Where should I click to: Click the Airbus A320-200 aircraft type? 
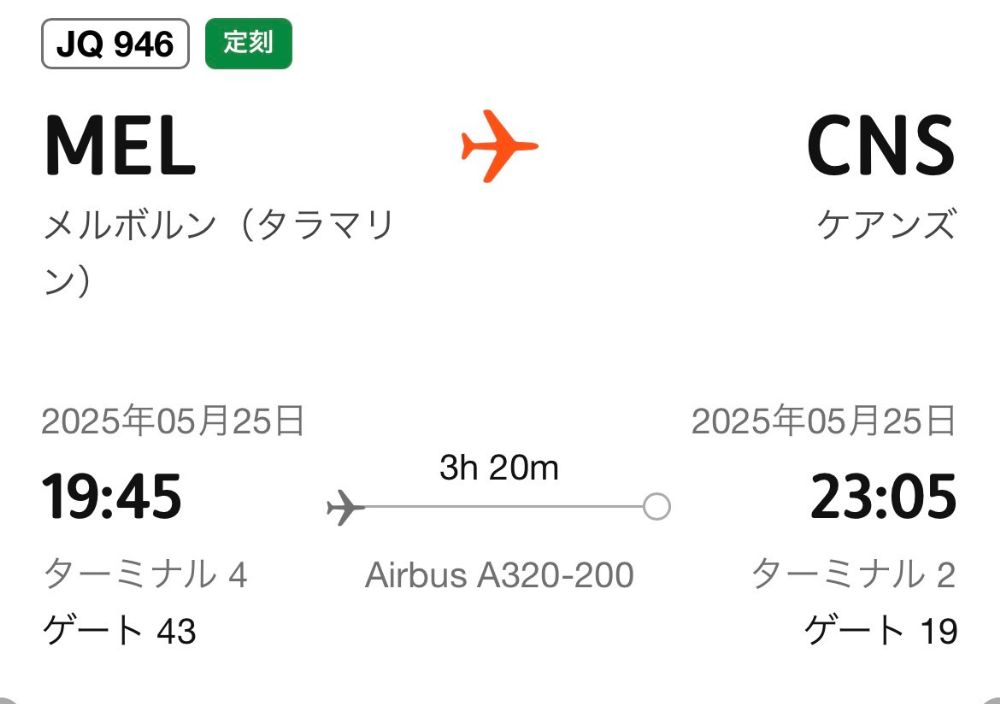pyautogui.click(x=499, y=575)
